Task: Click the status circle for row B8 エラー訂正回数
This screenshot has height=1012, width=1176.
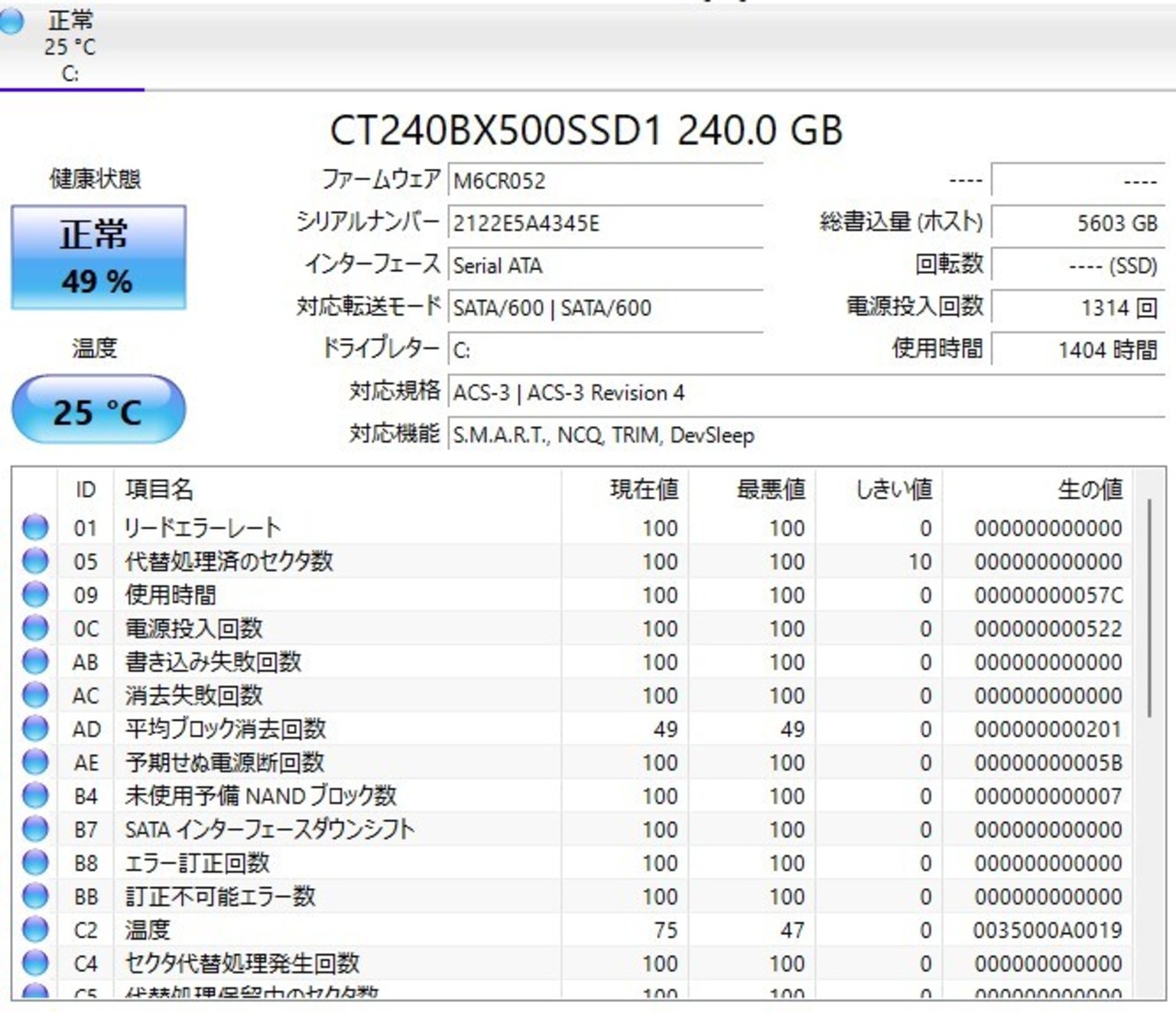Action: [x=35, y=862]
